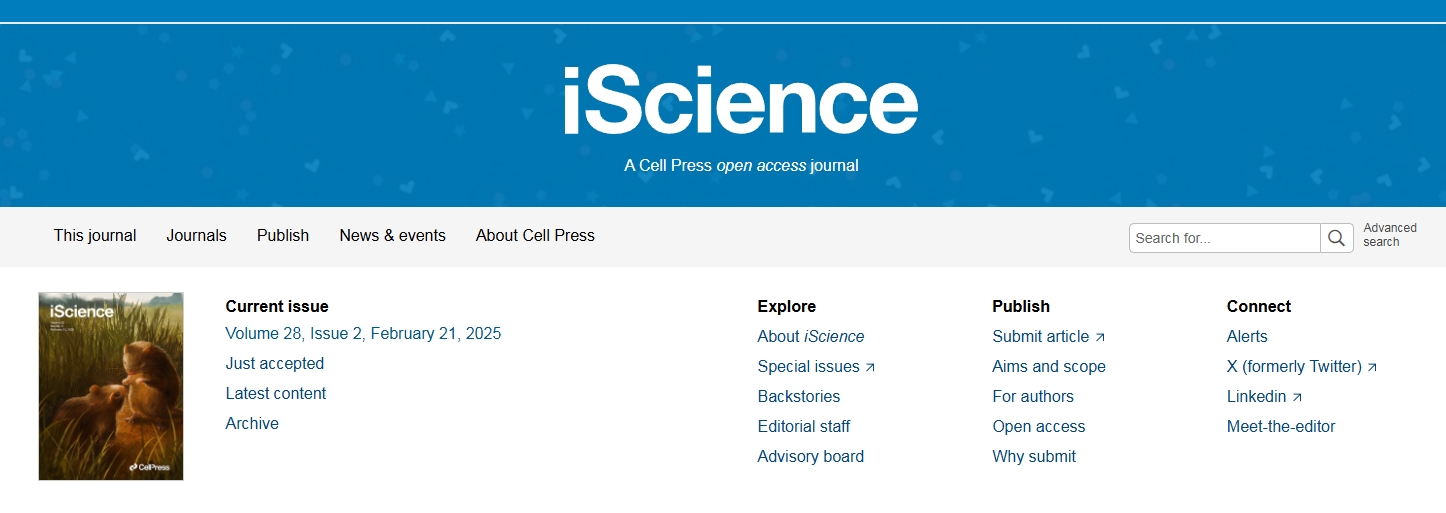Open the Journals menu
1446x513 pixels.
[196, 236]
